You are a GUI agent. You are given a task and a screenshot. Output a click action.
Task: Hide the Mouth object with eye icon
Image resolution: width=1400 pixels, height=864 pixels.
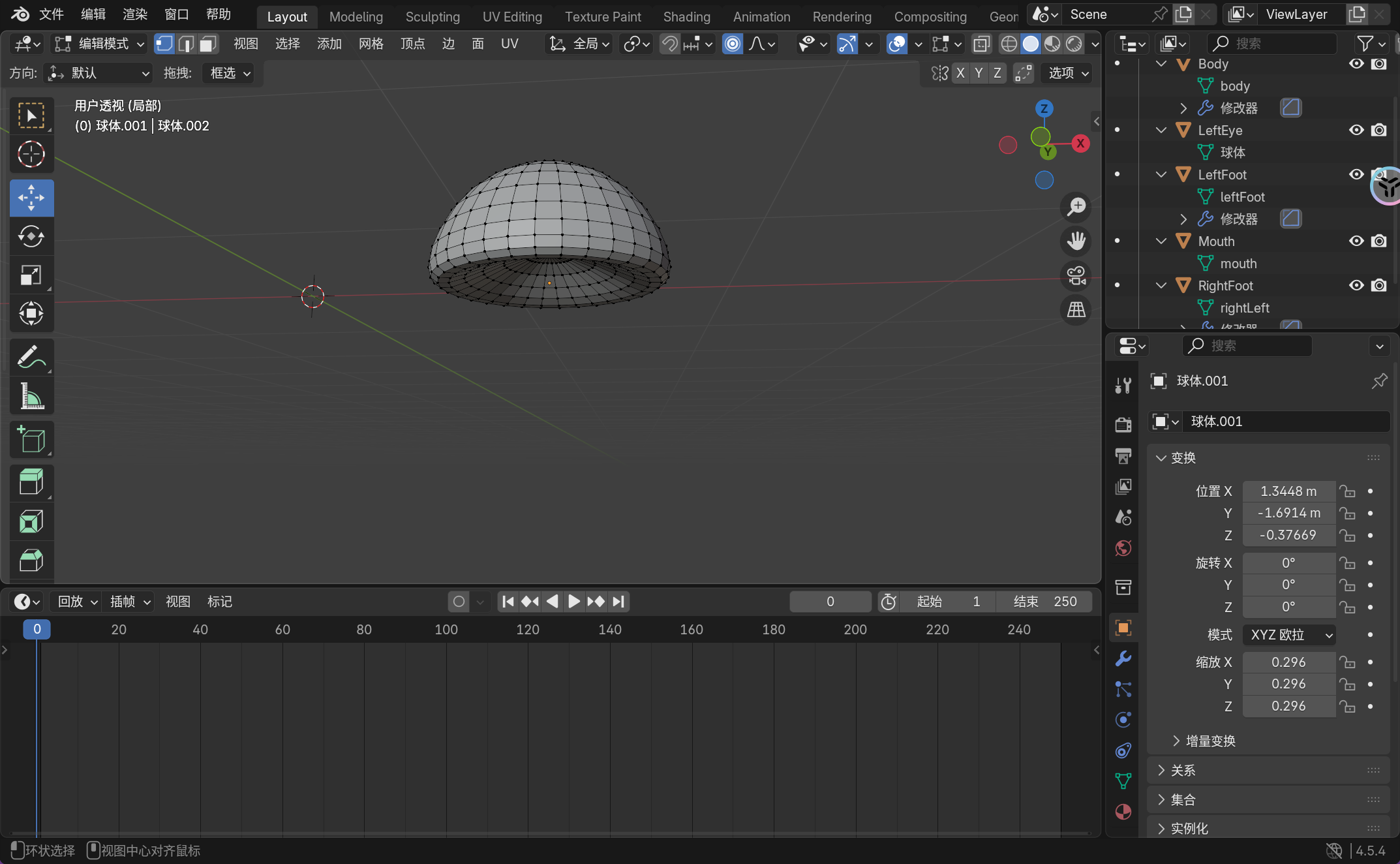[1356, 241]
